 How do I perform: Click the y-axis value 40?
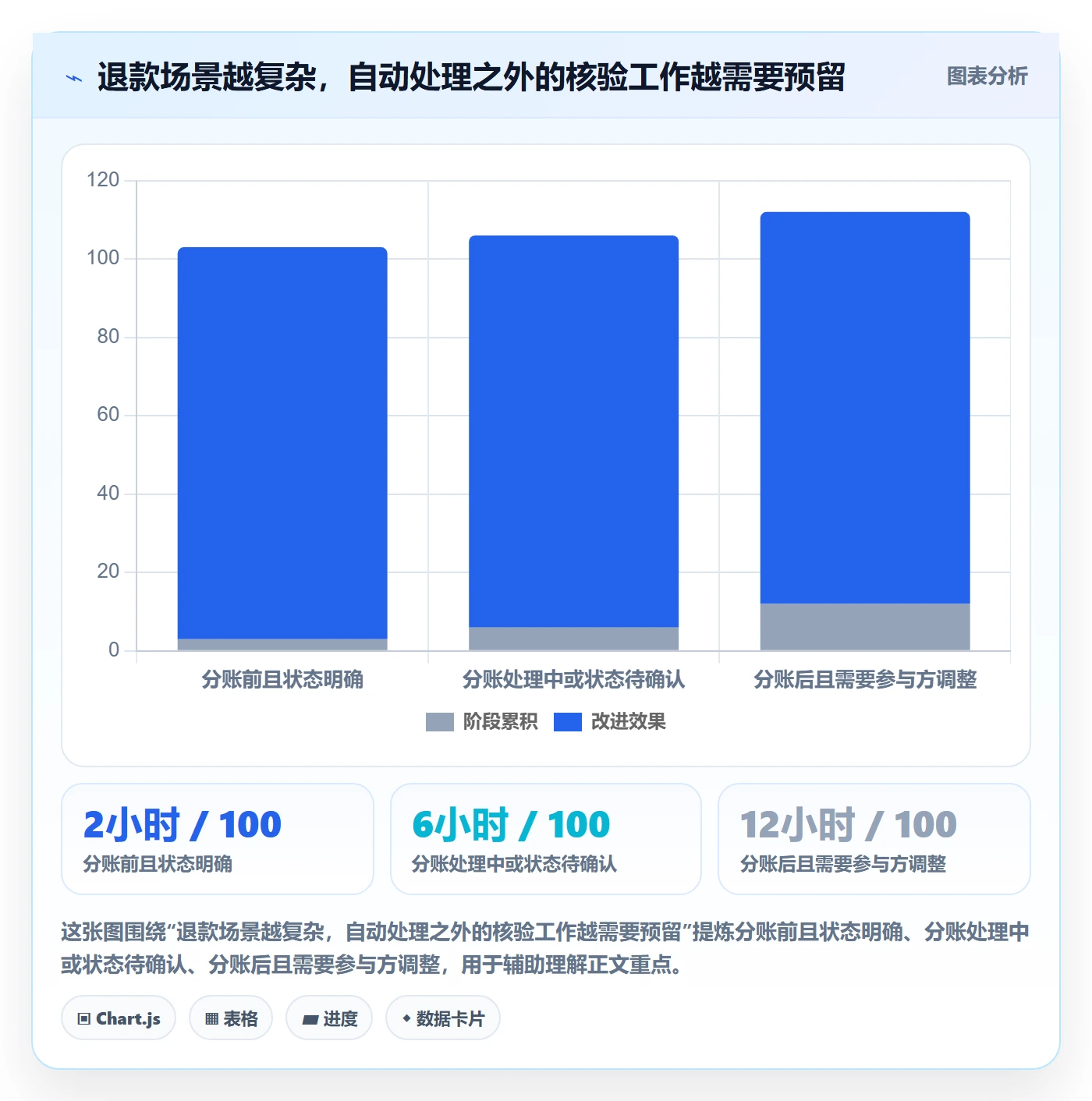click(x=108, y=494)
